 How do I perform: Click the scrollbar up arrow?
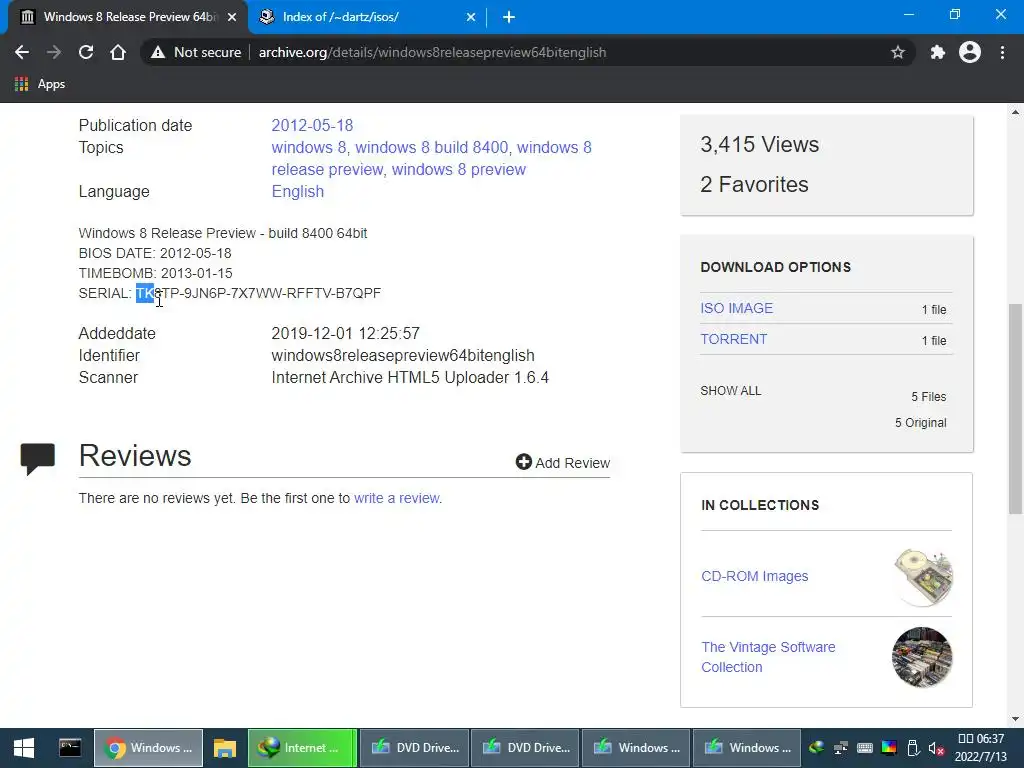click(1016, 112)
